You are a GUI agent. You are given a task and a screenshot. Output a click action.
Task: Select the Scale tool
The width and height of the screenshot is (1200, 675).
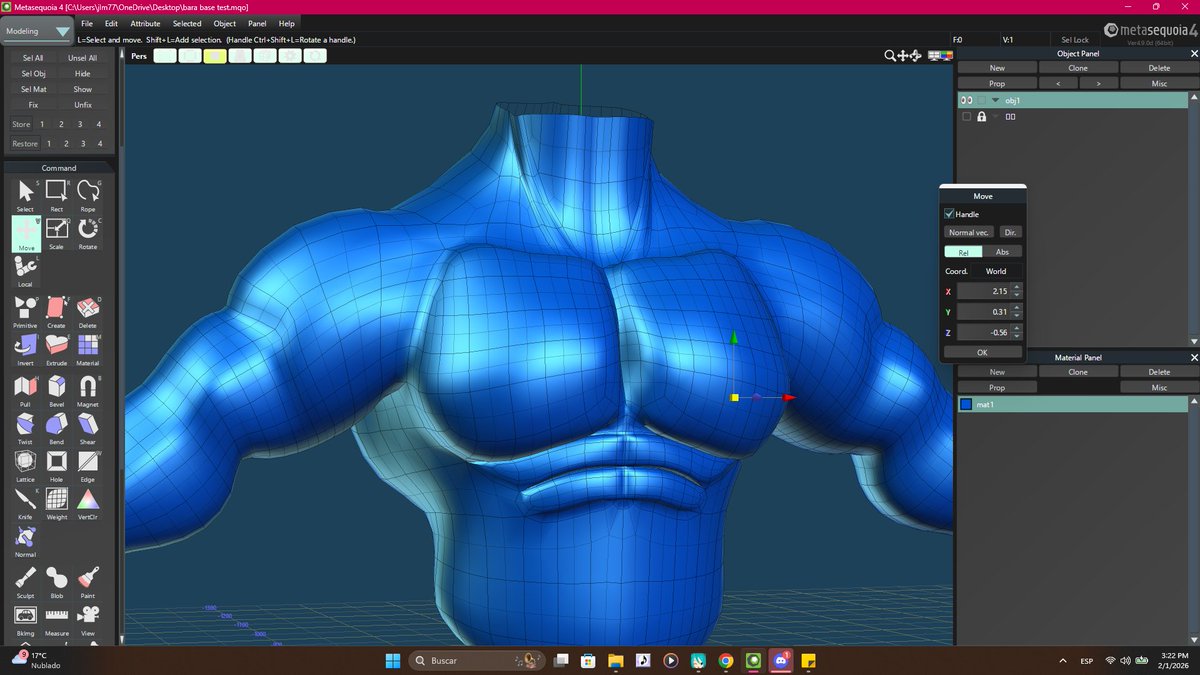tap(57, 233)
